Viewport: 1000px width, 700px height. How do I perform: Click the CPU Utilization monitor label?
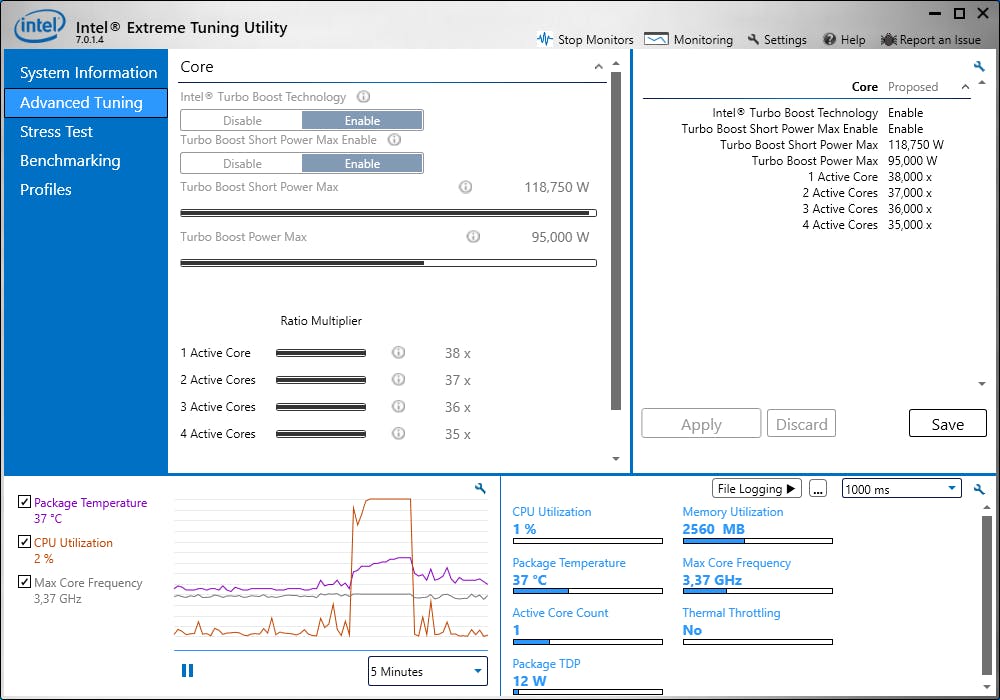coord(552,512)
